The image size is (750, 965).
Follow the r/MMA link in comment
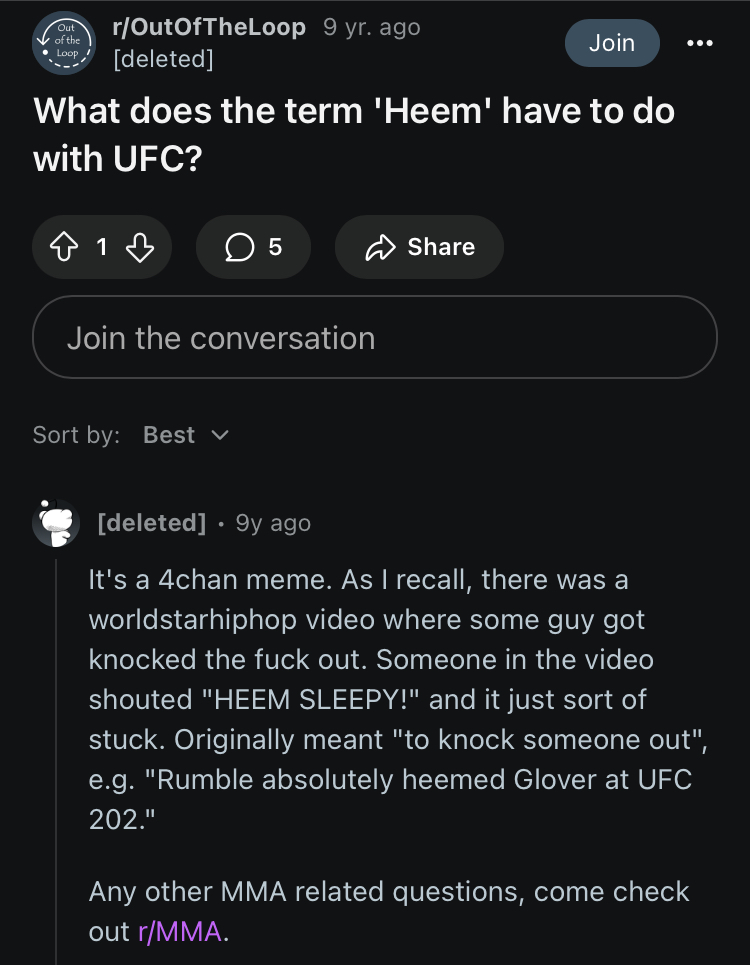pos(180,931)
